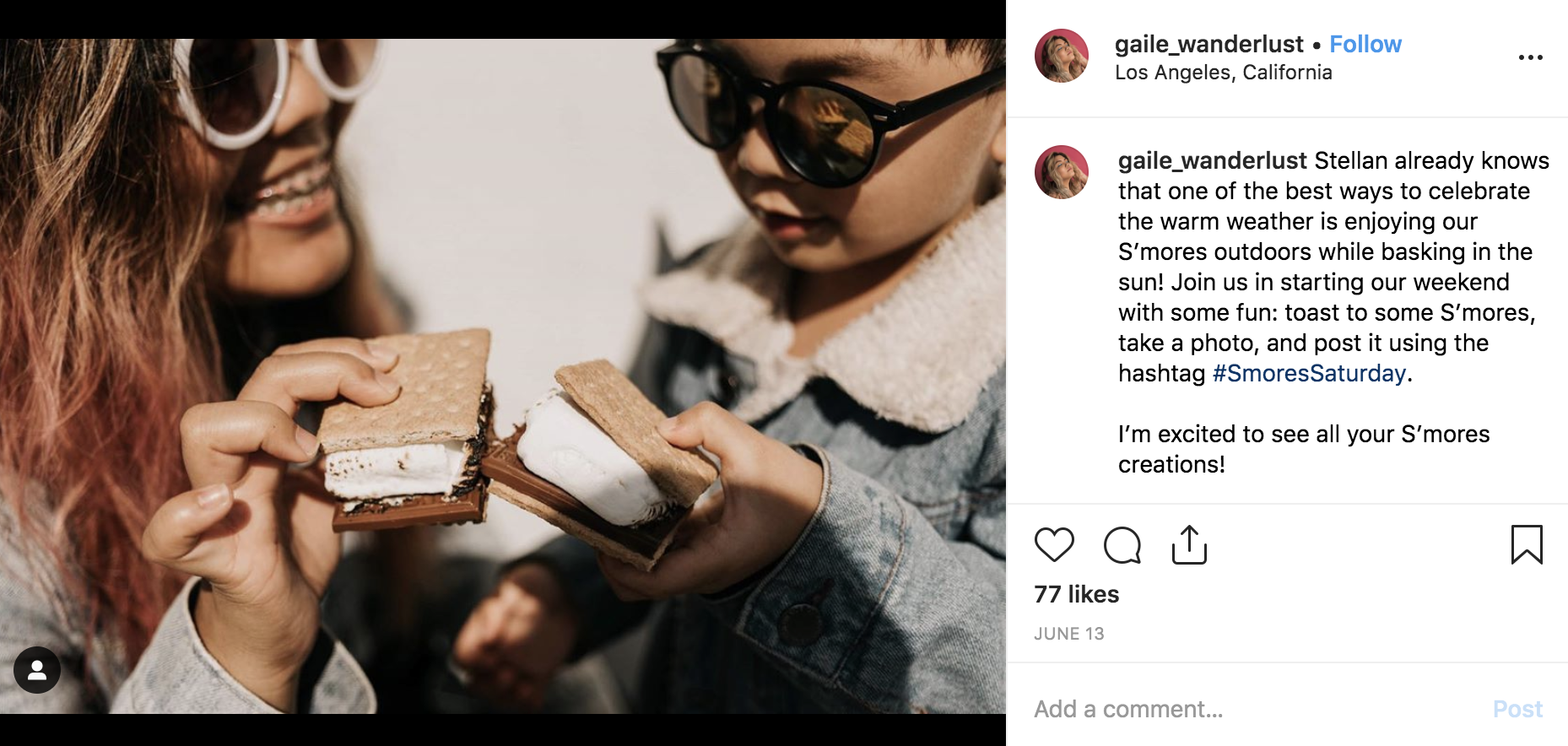Focus the Add a comment field
This screenshot has width=1568, height=746.
tap(1257, 709)
